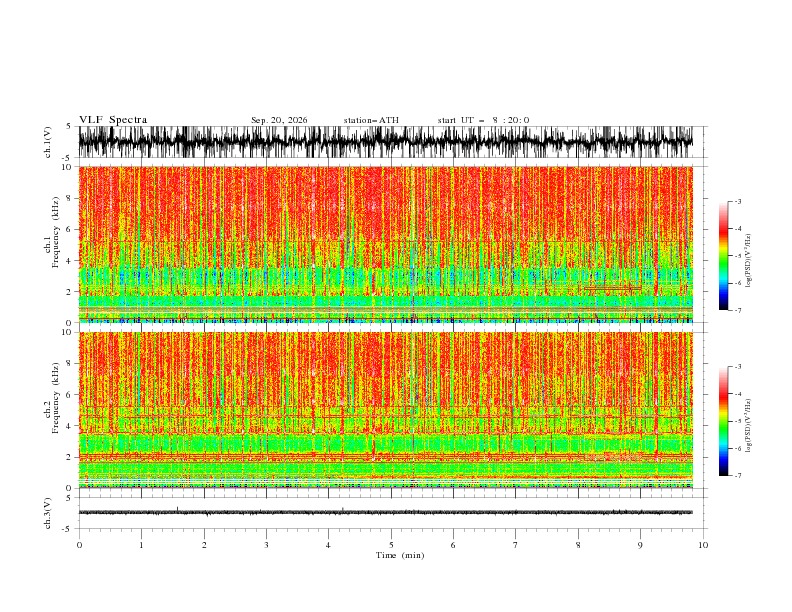Image resolution: width=792 pixels, height=612 pixels.
Task: Click the ch.1 Frequency (kHz) axis label
Action: (x=51, y=245)
